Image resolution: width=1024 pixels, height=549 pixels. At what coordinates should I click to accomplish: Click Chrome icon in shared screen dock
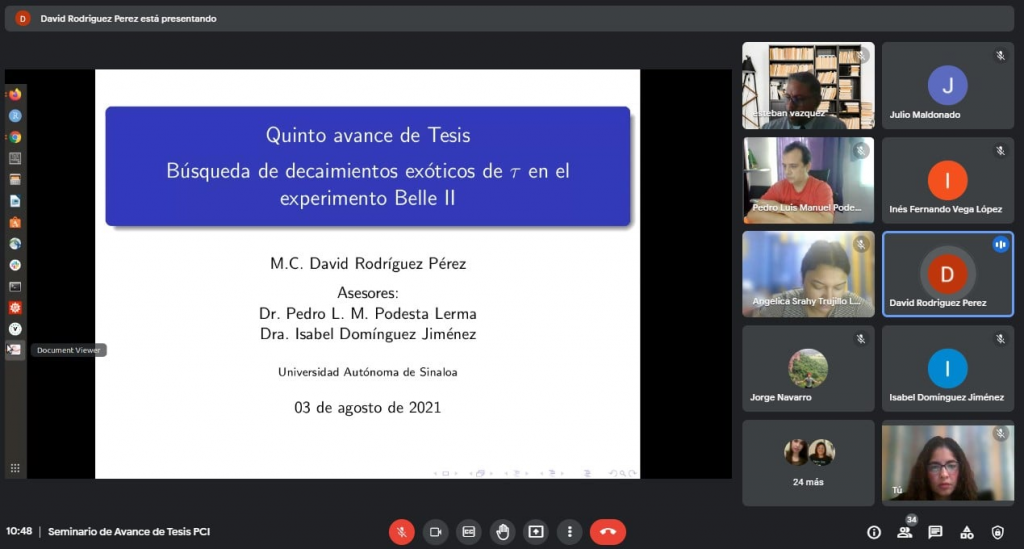point(15,137)
